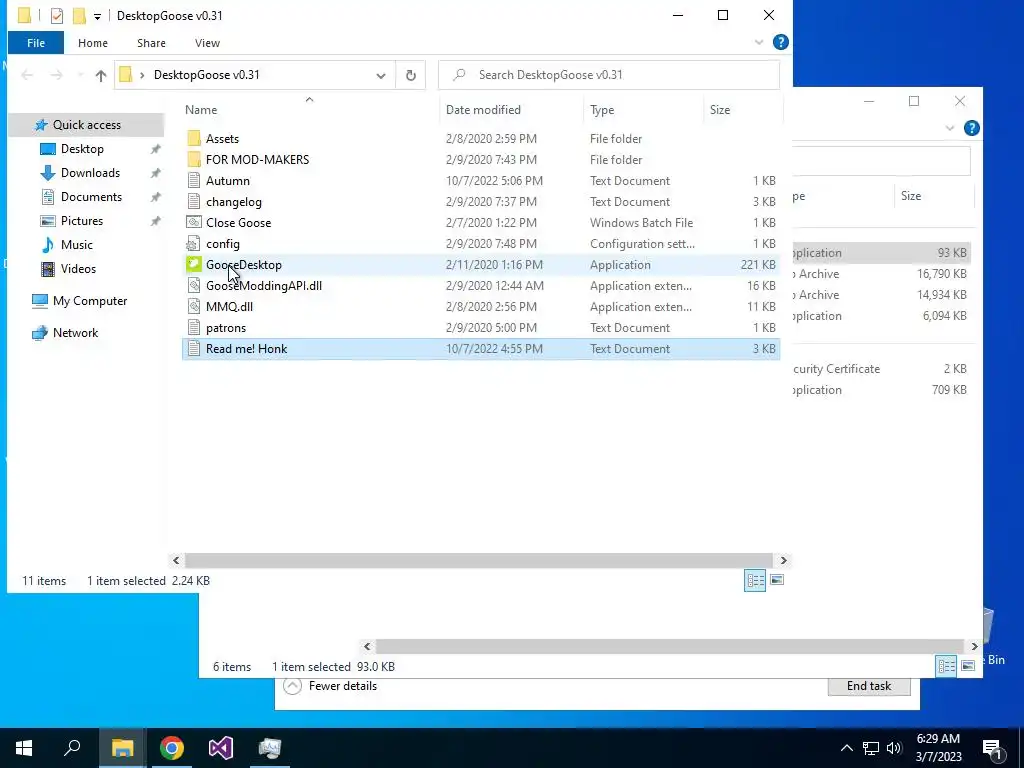
Task: Click the DesktopGoose v0.31 address bar path
Action: 206,75
